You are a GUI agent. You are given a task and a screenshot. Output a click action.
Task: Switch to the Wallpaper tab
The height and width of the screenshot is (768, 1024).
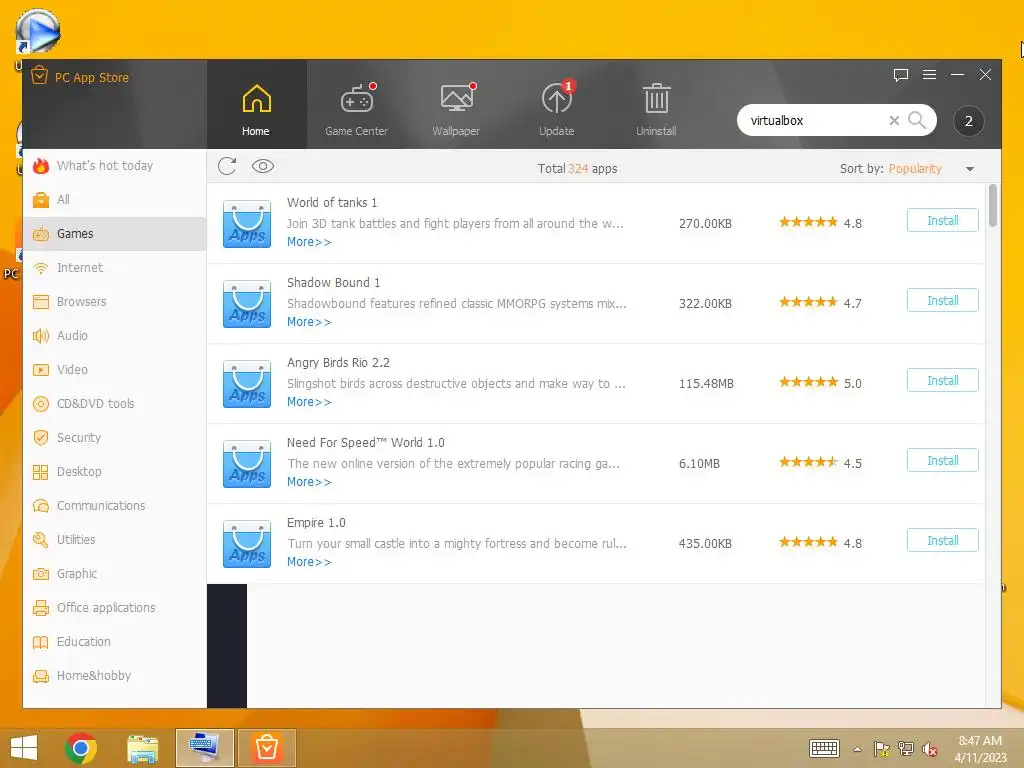(x=456, y=109)
